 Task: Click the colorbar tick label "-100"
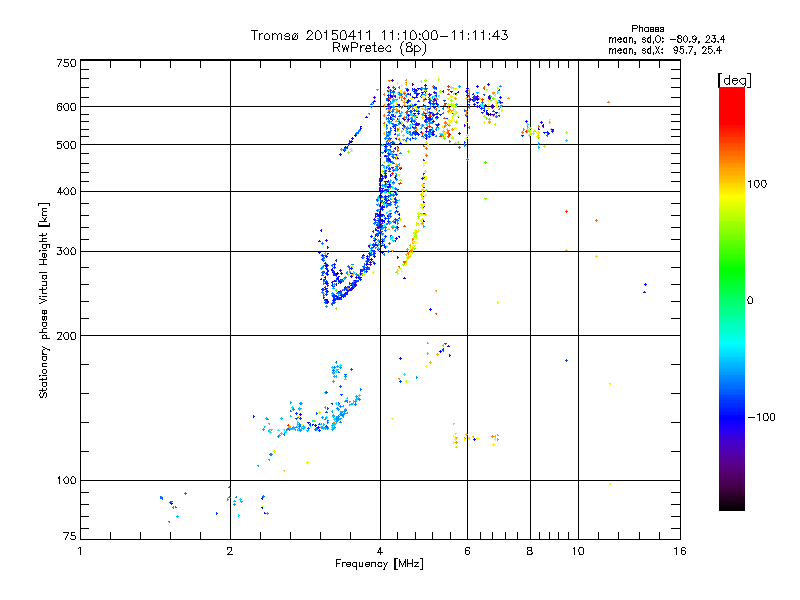click(761, 417)
